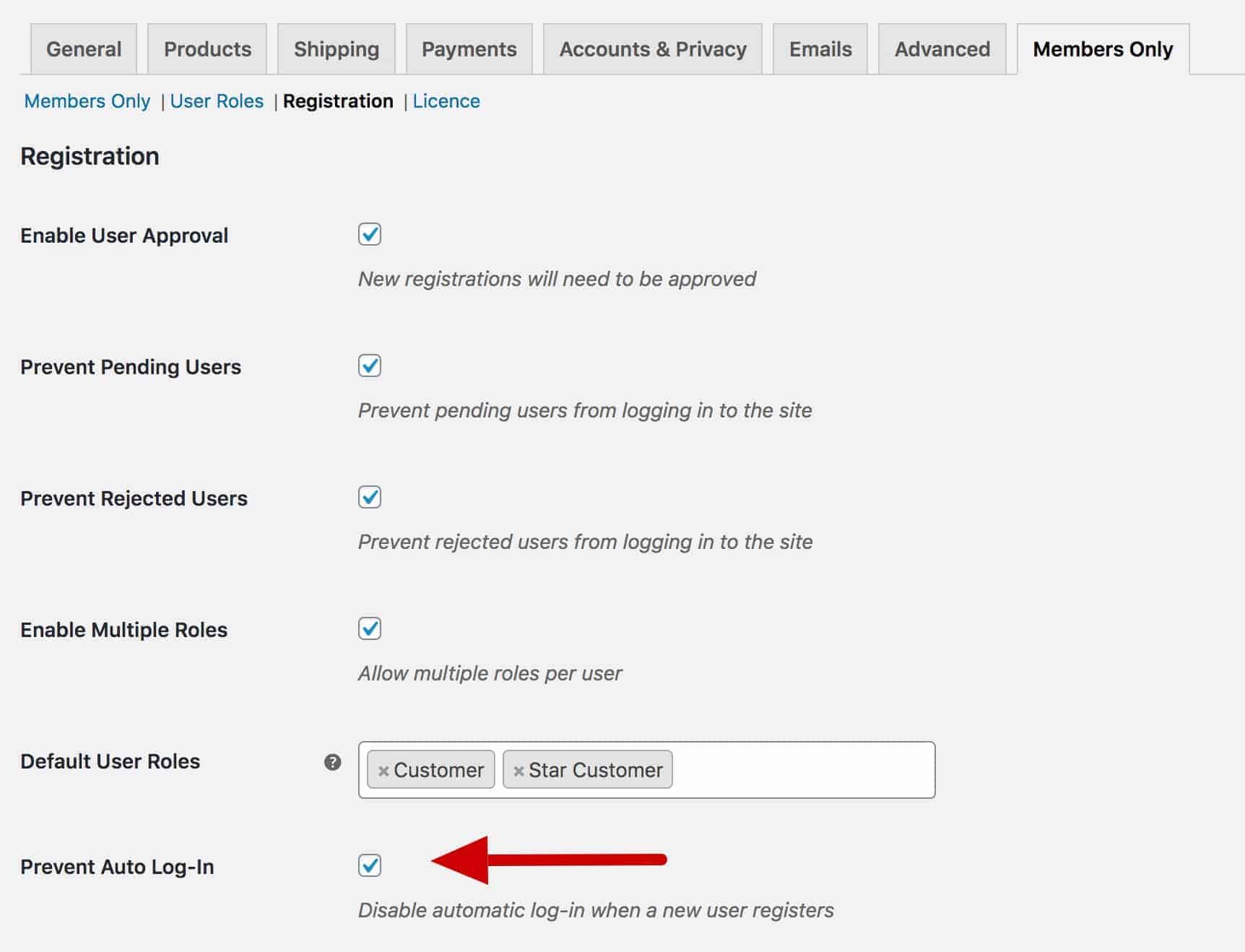Image resolution: width=1245 pixels, height=952 pixels.
Task: Open the Advanced settings tab
Action: pos(941,48)
